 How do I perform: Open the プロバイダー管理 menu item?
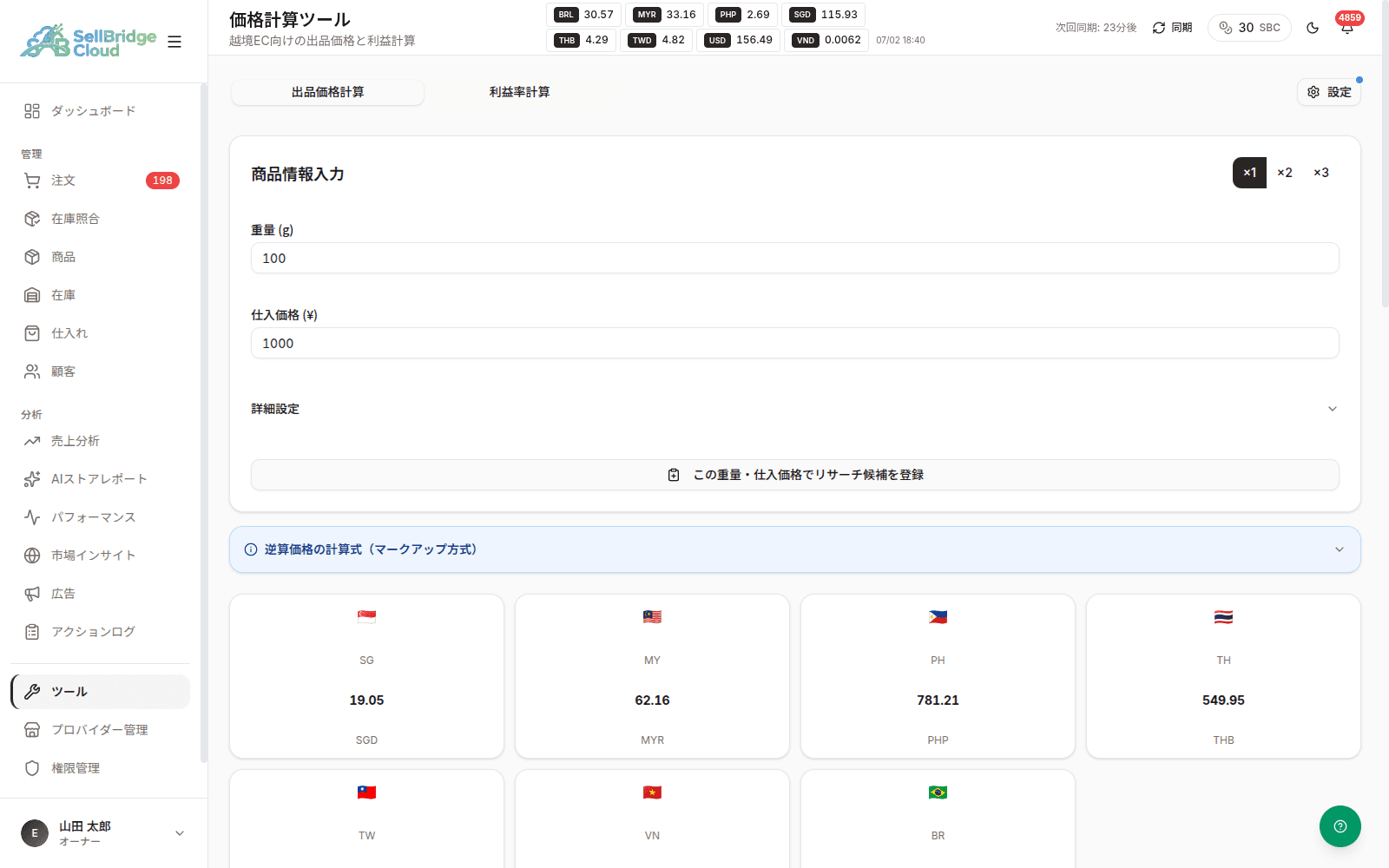(x=101, y=730)
